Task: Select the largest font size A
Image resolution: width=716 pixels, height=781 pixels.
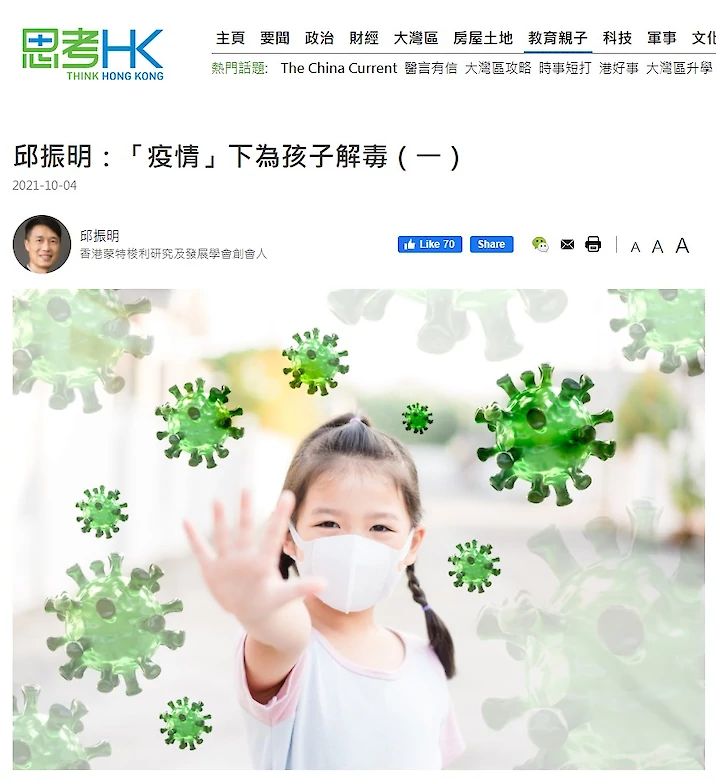Action: click(682, 246)
